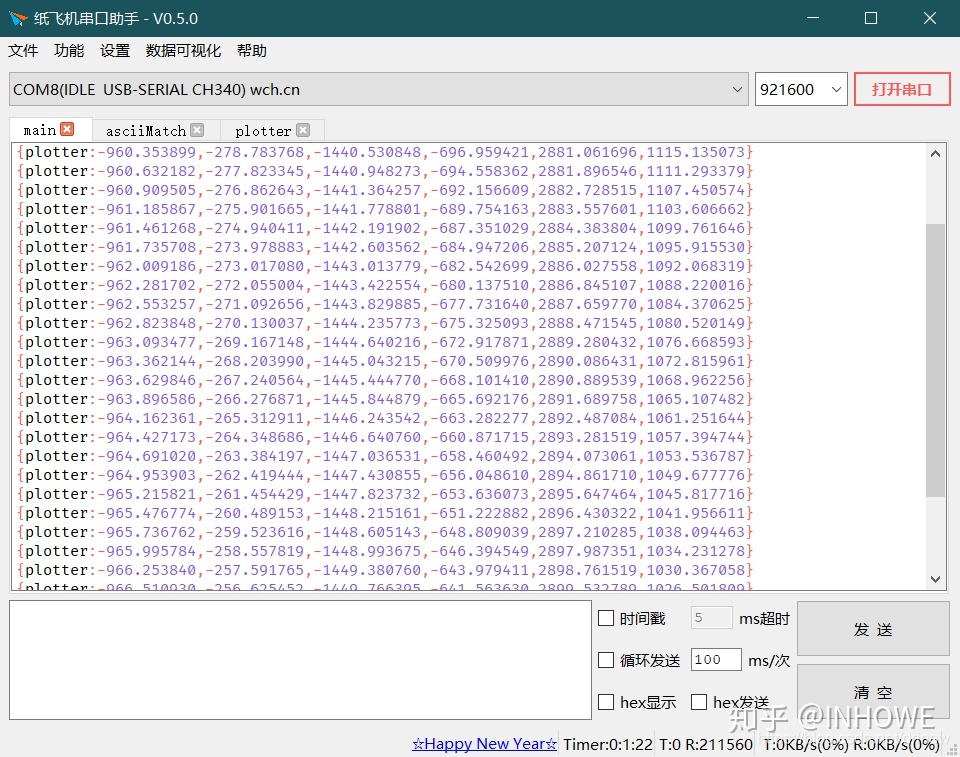Viewport: 960px width, 757px height.
Task: Click the scroll up arrow of log view
Action: click(x=935, y=154)
